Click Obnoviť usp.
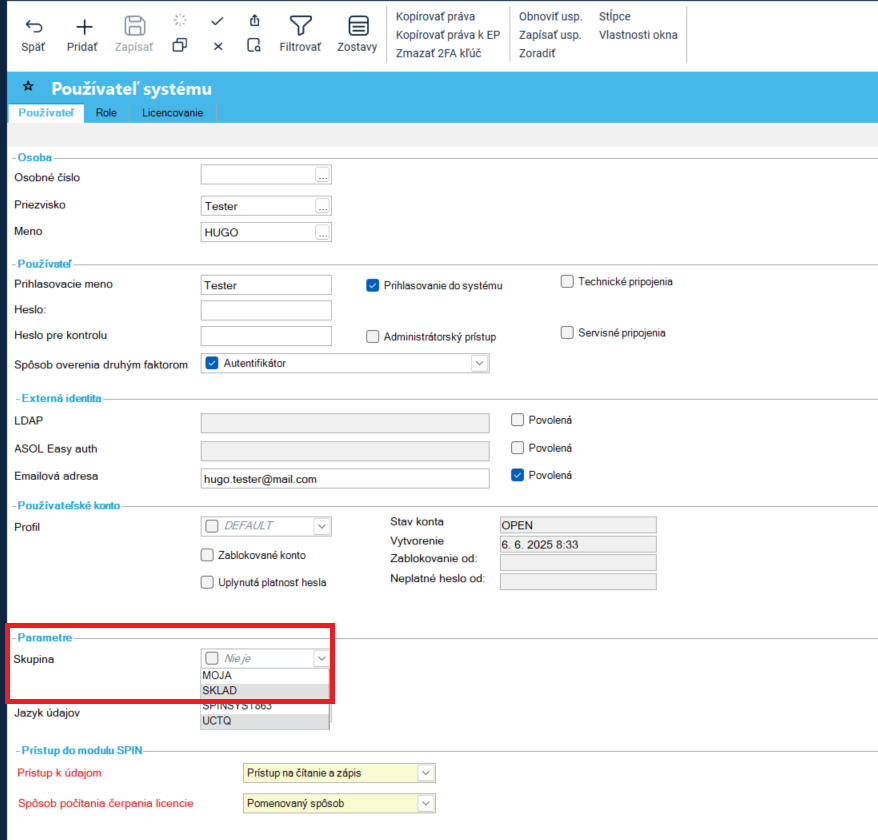 coord(550,16)
